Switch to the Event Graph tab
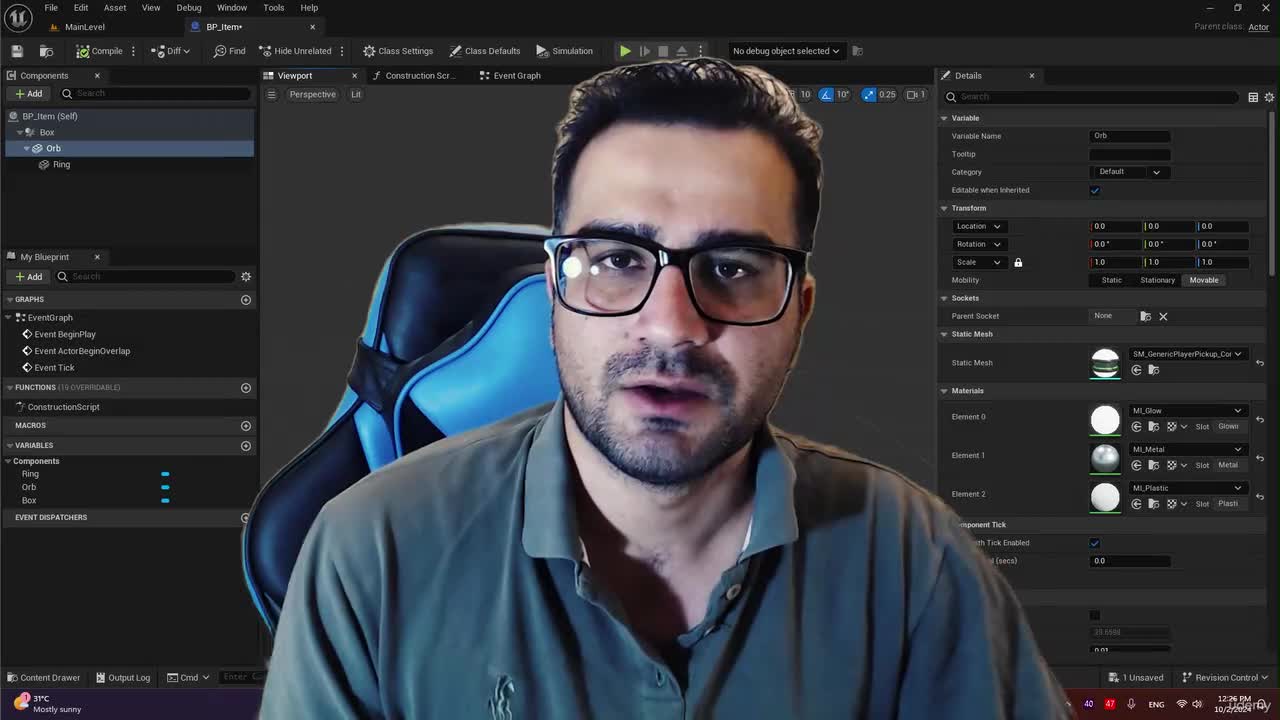Screen dimensions: 1280x720 510,76
